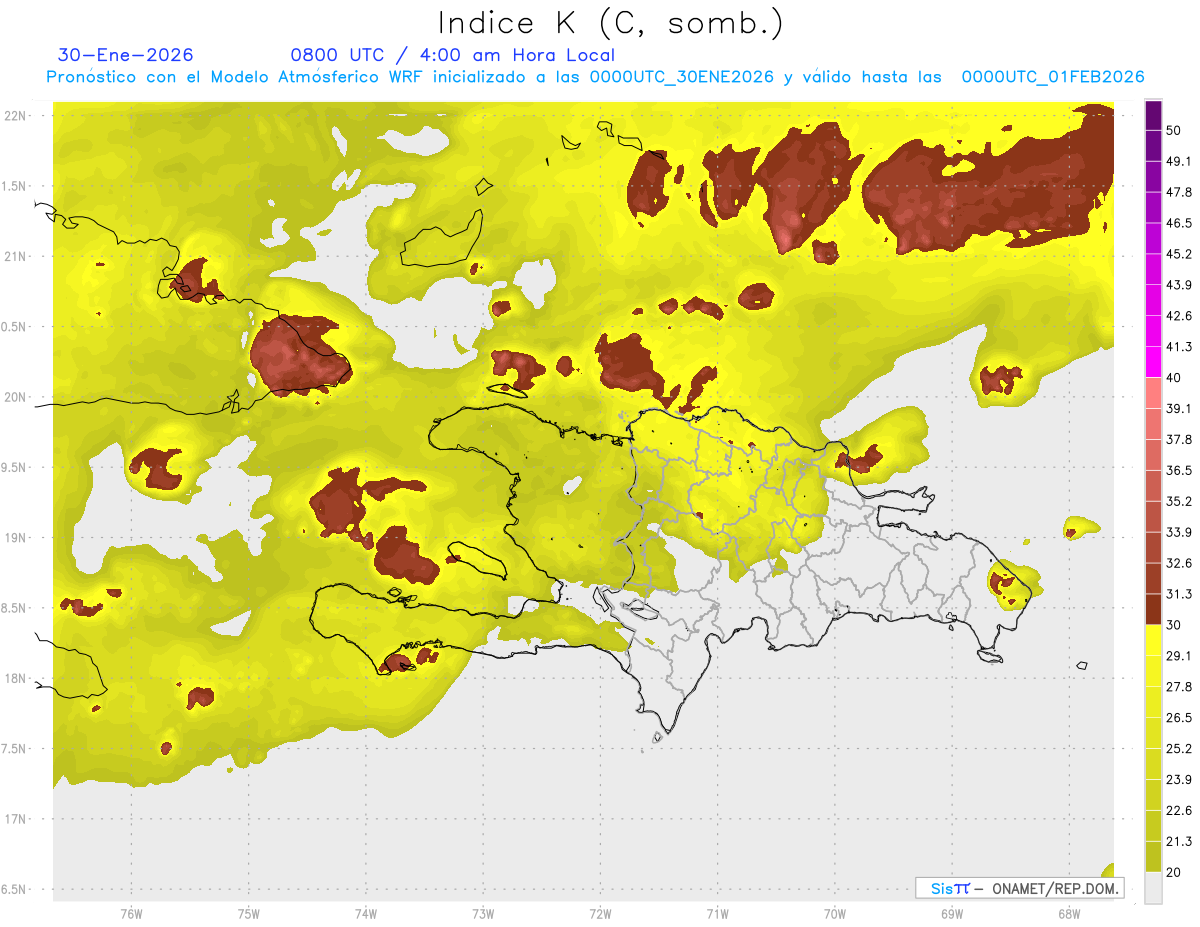Click the "21.3" colorbar value
Image resolution: width=1200 pixels, height=927 pixels.
coord(1178,842)
